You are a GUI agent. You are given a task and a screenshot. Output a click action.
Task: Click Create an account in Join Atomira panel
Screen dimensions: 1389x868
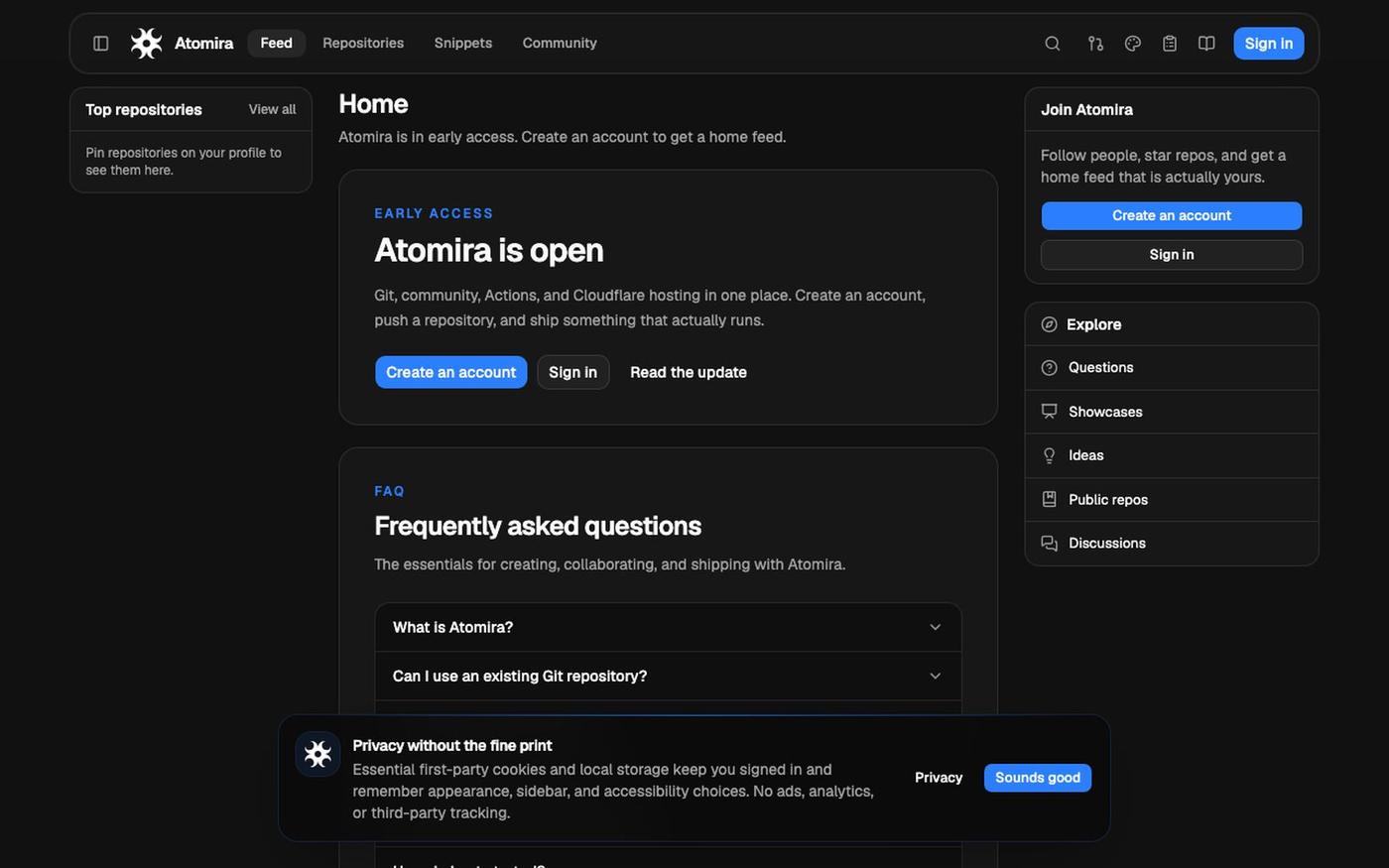1172,216
